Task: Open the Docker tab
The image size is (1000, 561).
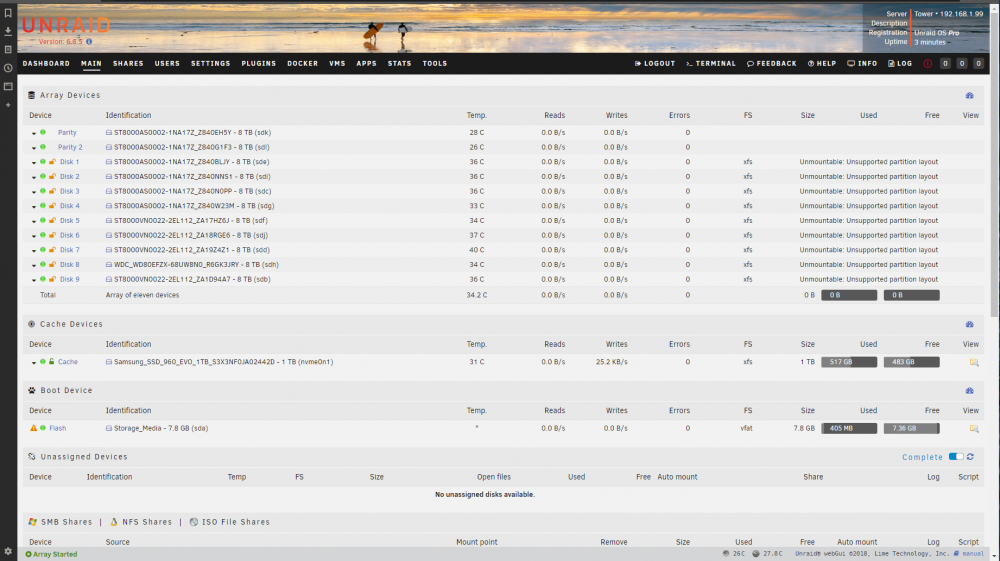Action: [x=302, y=64]
